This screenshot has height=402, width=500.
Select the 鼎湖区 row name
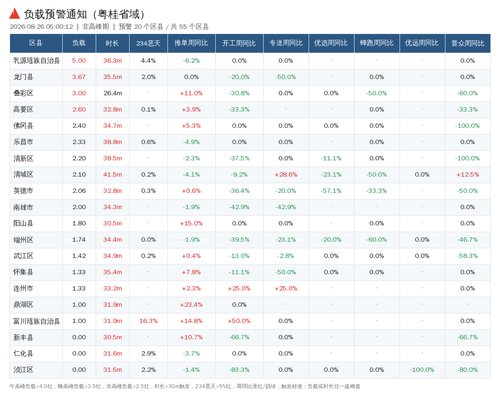pyautogui.click(x=23, y=305)
